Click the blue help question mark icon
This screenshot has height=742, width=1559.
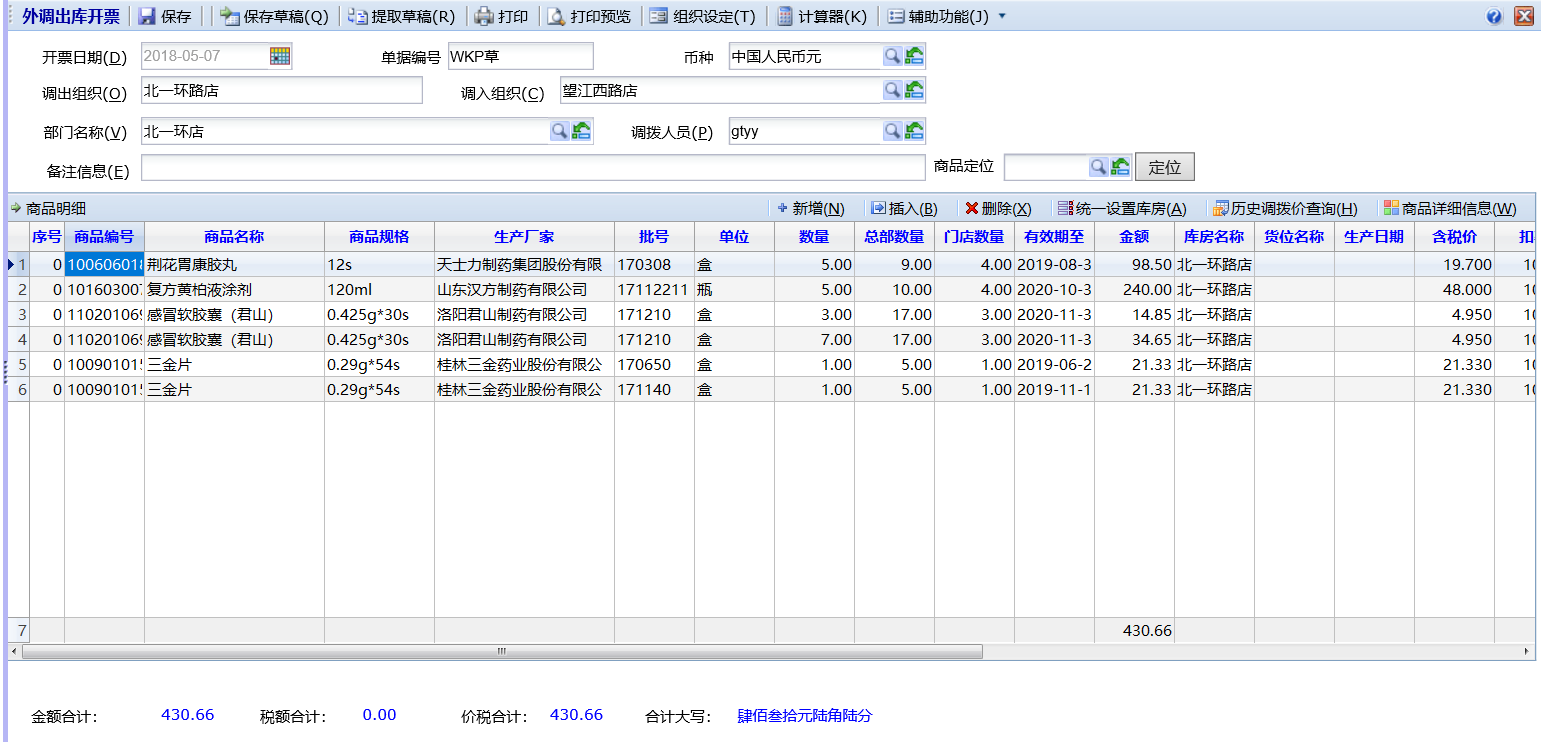1495,16
